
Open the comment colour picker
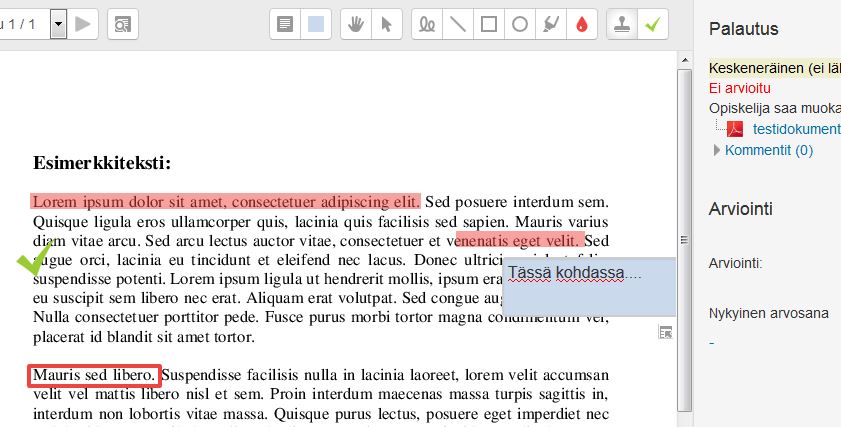tap(316, 24)
